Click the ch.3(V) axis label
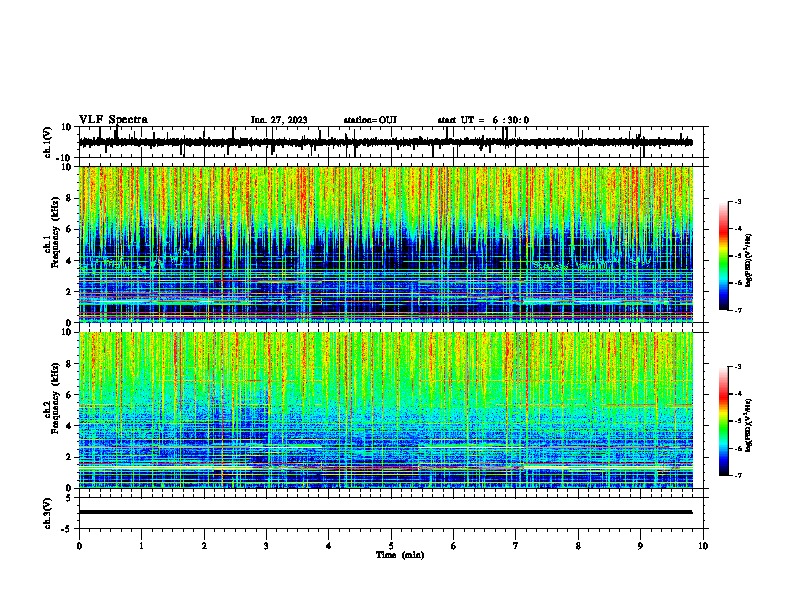792x612 pixels. click(48, 513)
